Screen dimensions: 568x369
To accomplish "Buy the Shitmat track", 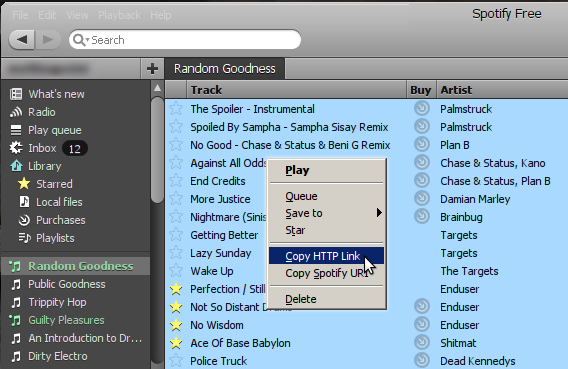I will (x=422, y=343).
